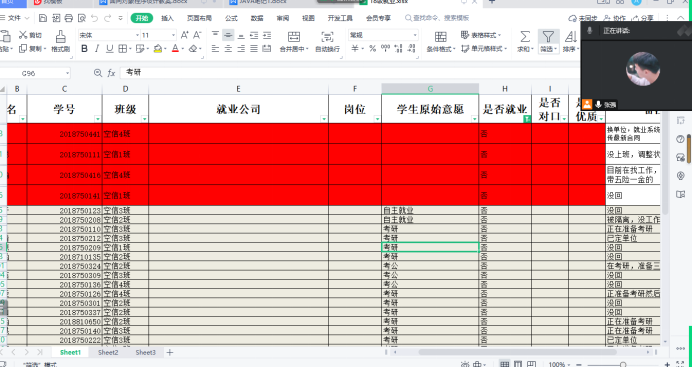This screenshot has height=368, width=693.
Task: Switch to the Sheet2 worksheet tab
Action: 108,353
